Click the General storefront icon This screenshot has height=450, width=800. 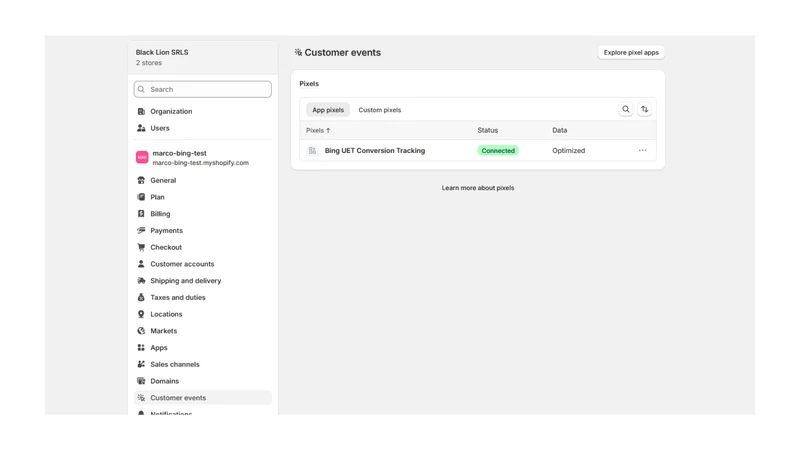[141, 180]
